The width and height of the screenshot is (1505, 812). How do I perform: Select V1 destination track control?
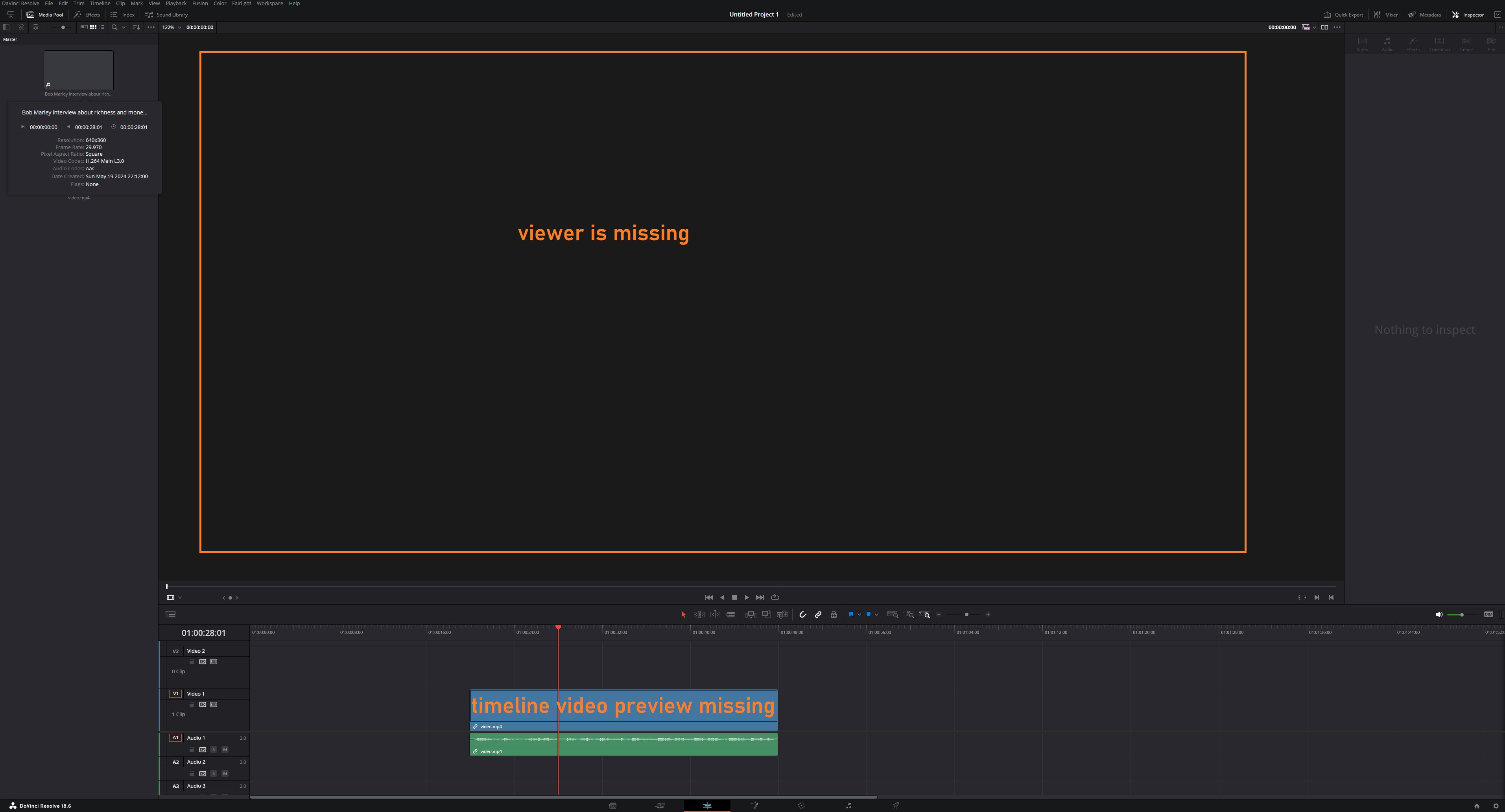point(175,694)
